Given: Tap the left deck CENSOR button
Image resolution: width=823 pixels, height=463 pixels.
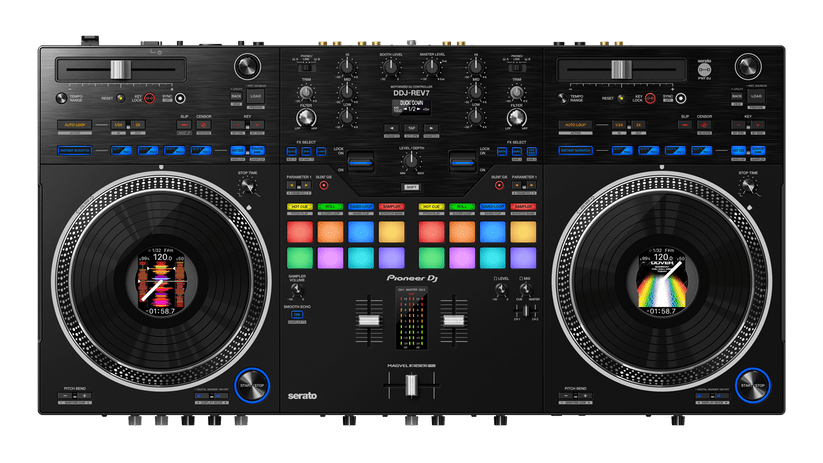Looking at the screenshot, I should click(x=204, y=125).
